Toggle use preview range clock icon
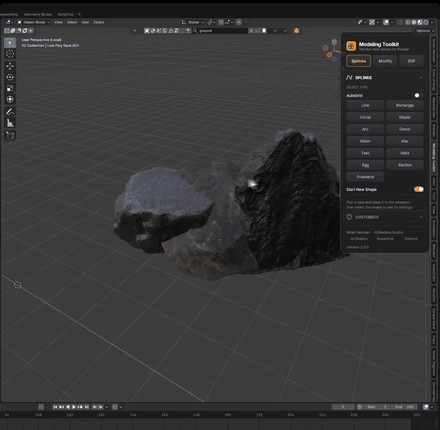Image resolution: width=440 pixels, height=430 pixels. 360,407
